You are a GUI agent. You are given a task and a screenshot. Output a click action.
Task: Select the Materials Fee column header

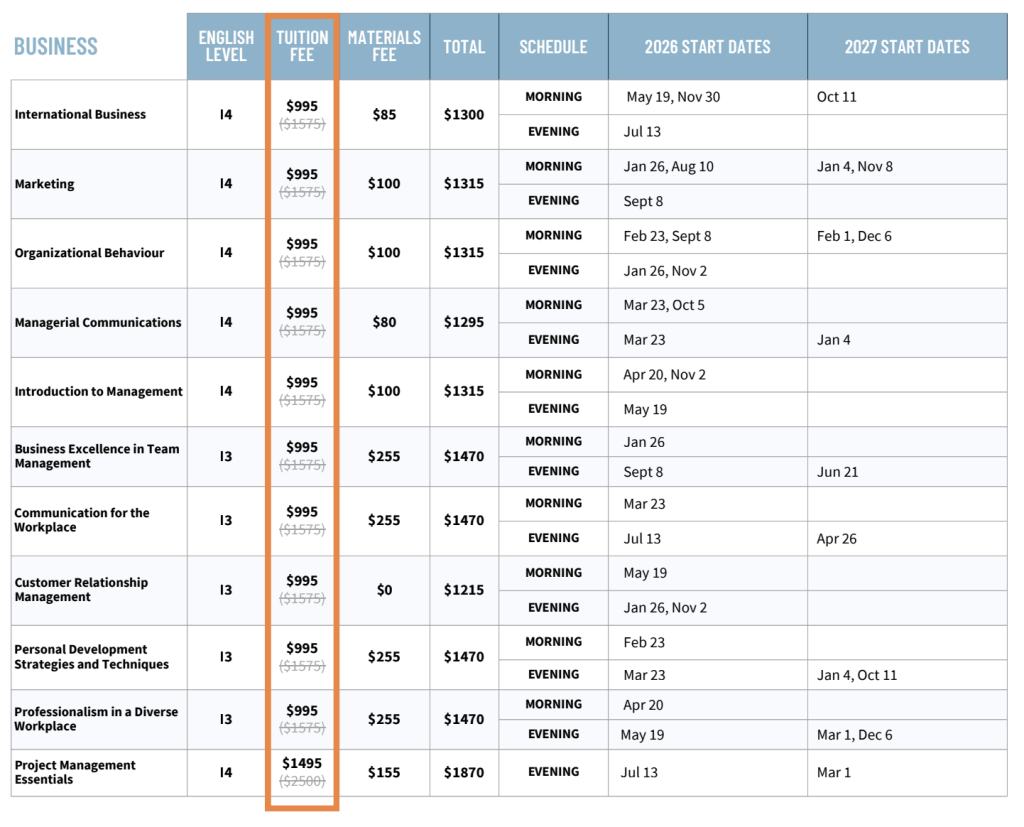pos(384,46)
